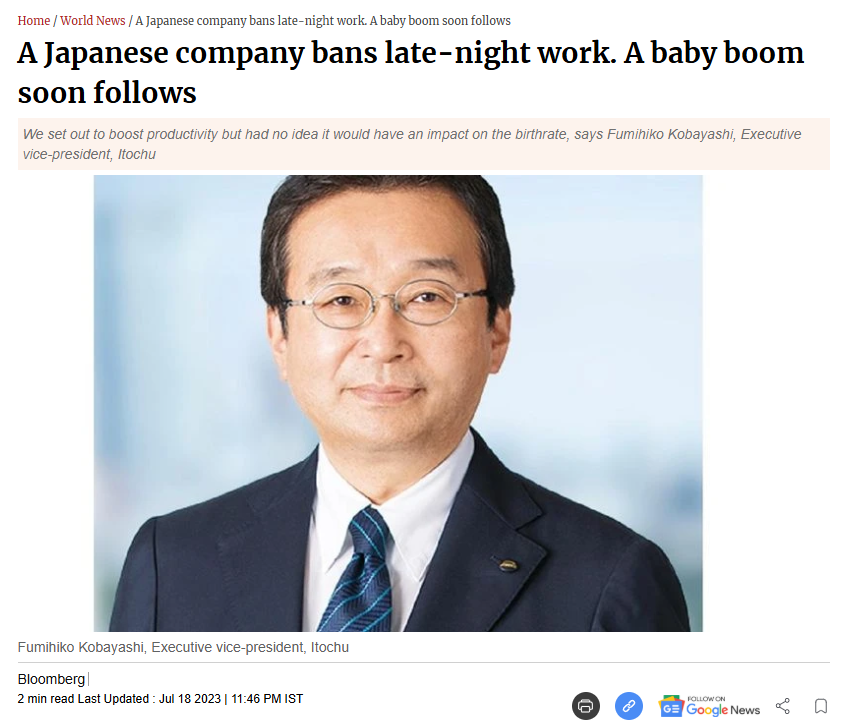
Task: Bookmark this article with the bookmark icon
Action: click(820, 706)
